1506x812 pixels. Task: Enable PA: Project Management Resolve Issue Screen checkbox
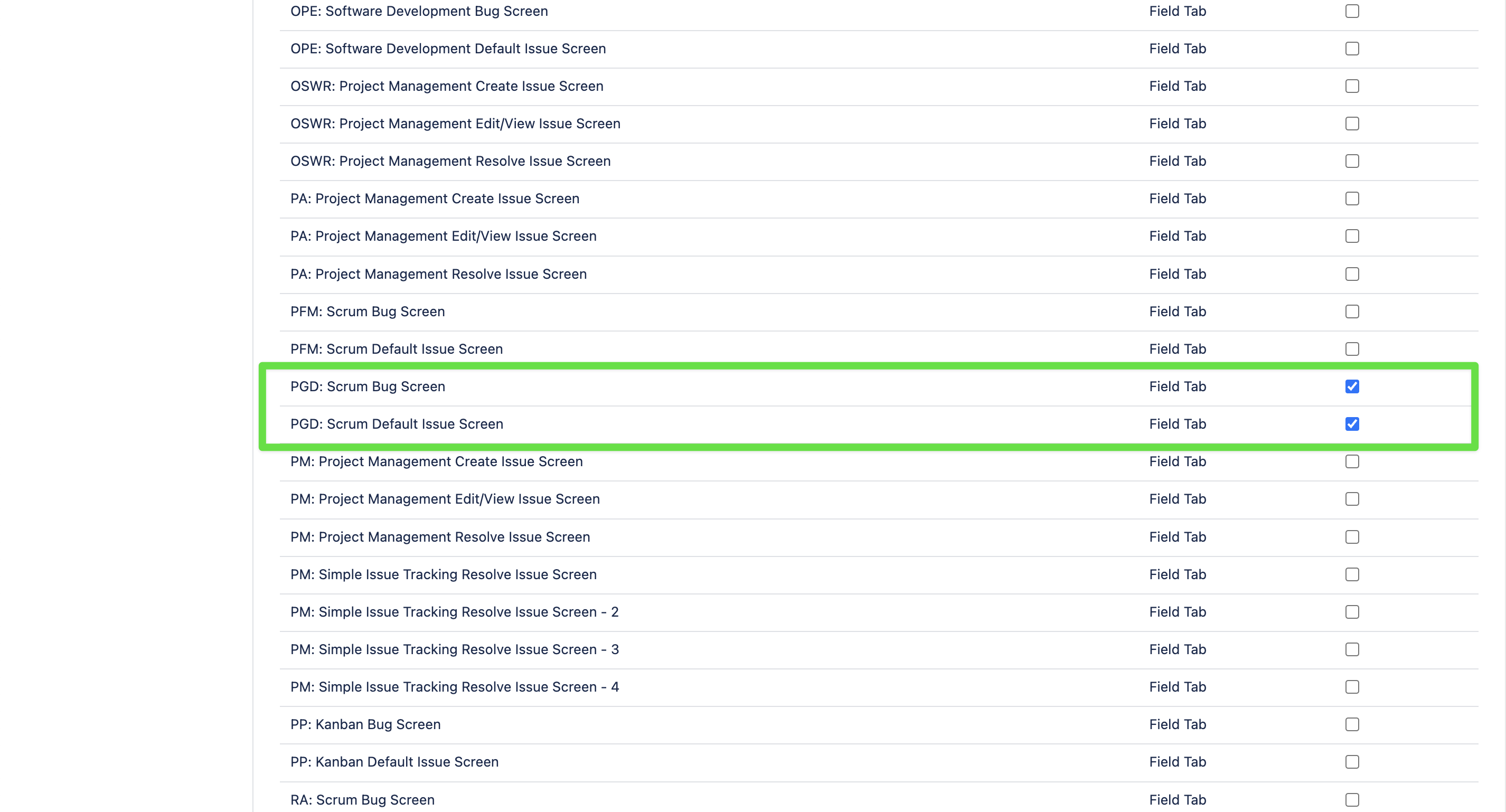click(x=1352, y=274)
